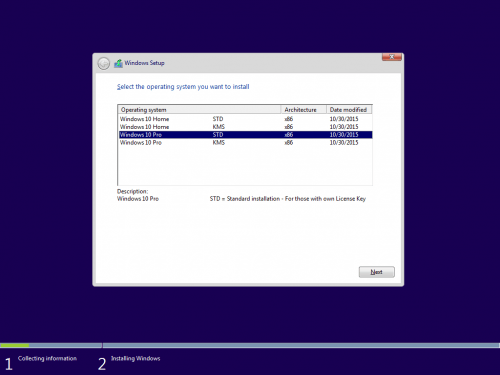
Task: Select the Windows 10 Home KMS row
Action: (x=245, y=127)
